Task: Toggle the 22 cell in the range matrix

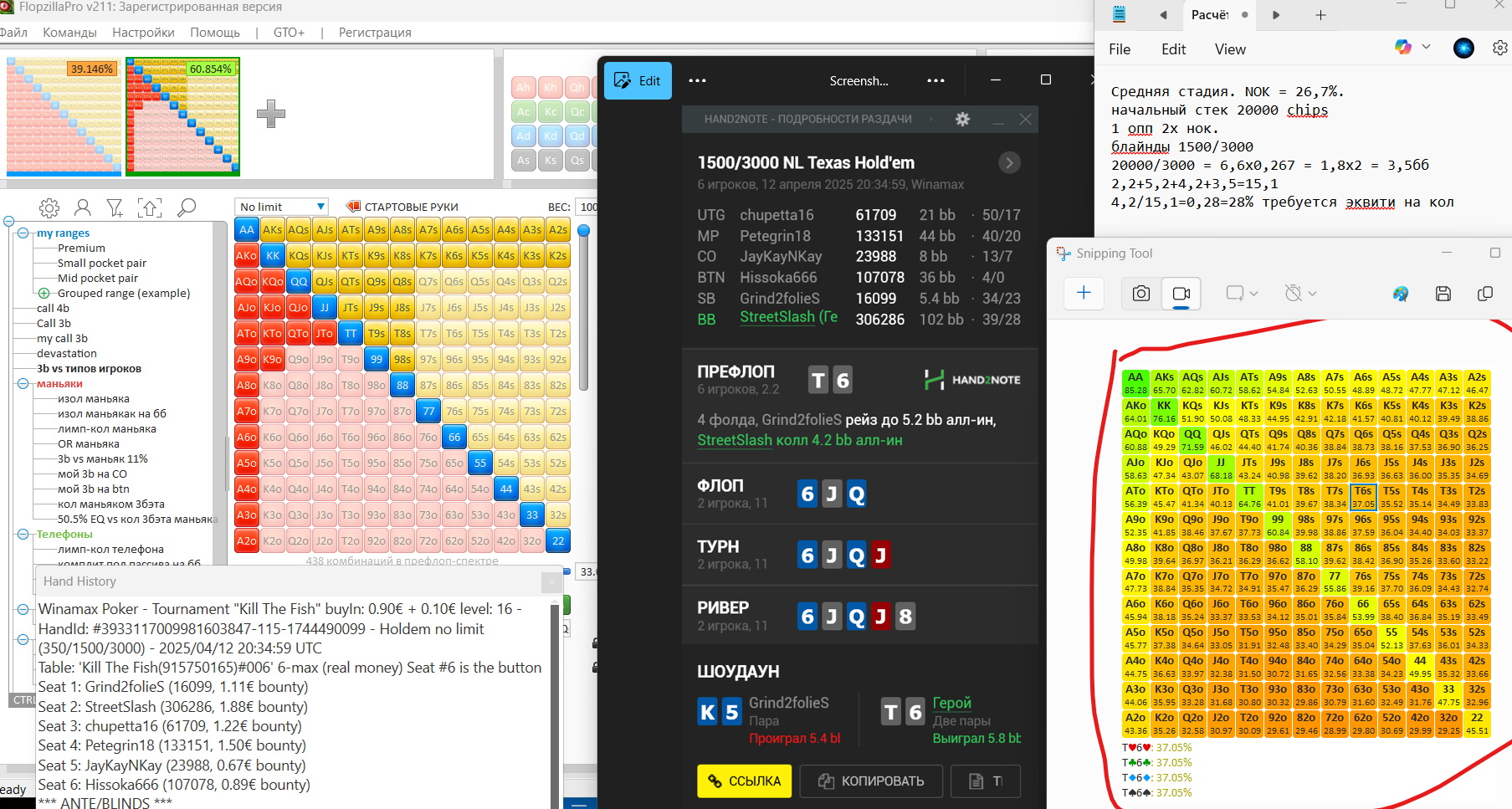Action: coord(558,540)
